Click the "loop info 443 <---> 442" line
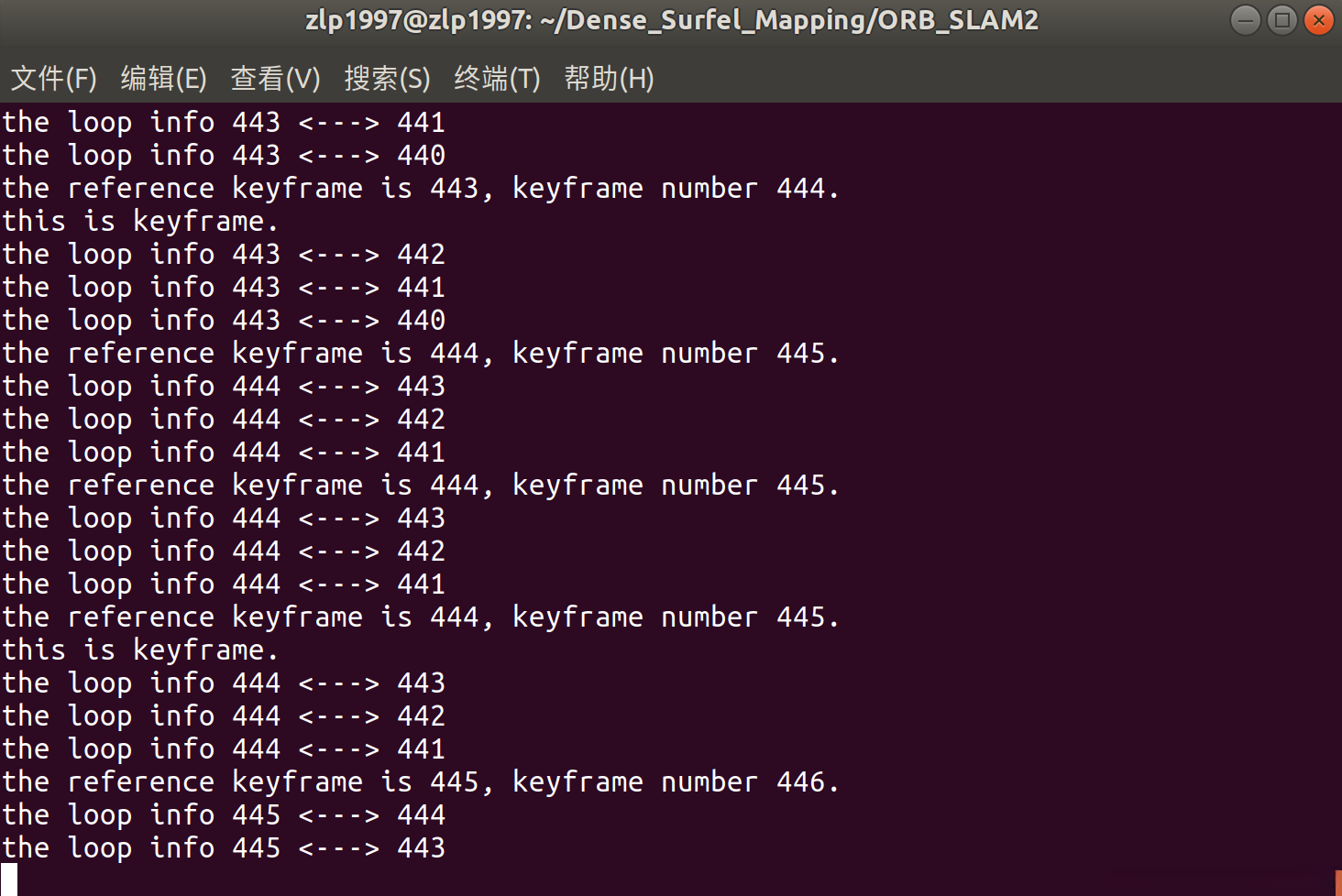1342x896 pixels. coord(224,255)
